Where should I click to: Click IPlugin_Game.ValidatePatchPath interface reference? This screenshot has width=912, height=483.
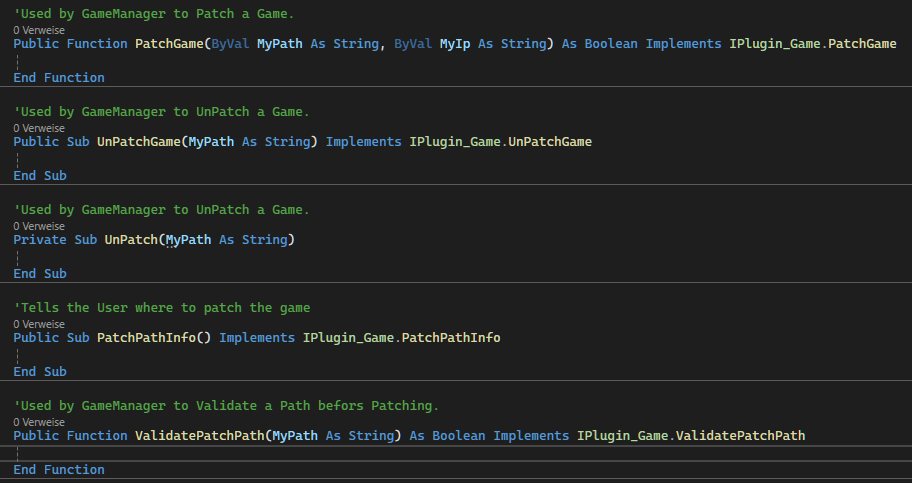[x=691, y=435]
